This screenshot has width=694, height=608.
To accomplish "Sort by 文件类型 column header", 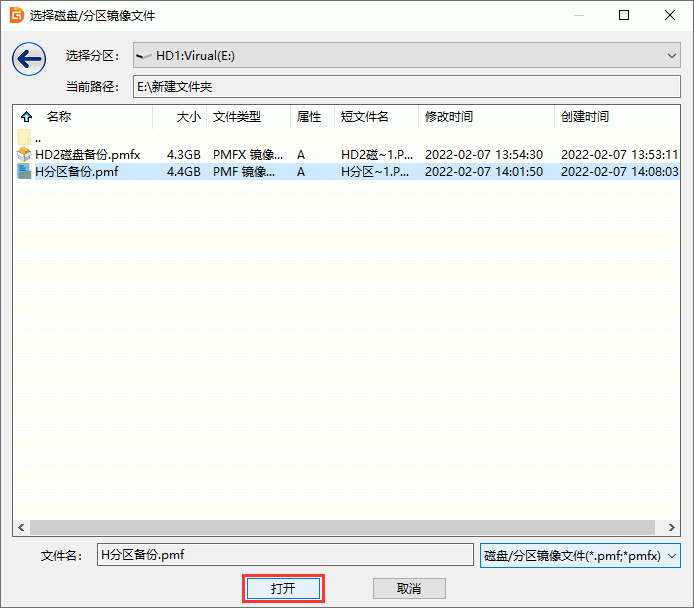I will pos(237,117).
